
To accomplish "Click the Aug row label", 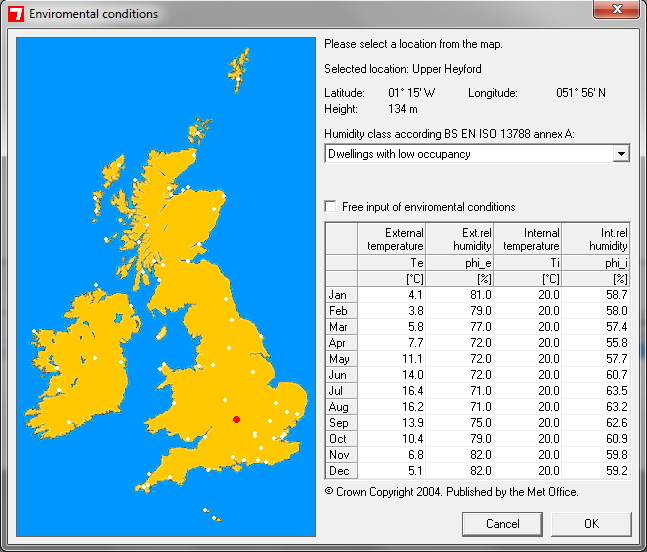I will click(341, 407).
